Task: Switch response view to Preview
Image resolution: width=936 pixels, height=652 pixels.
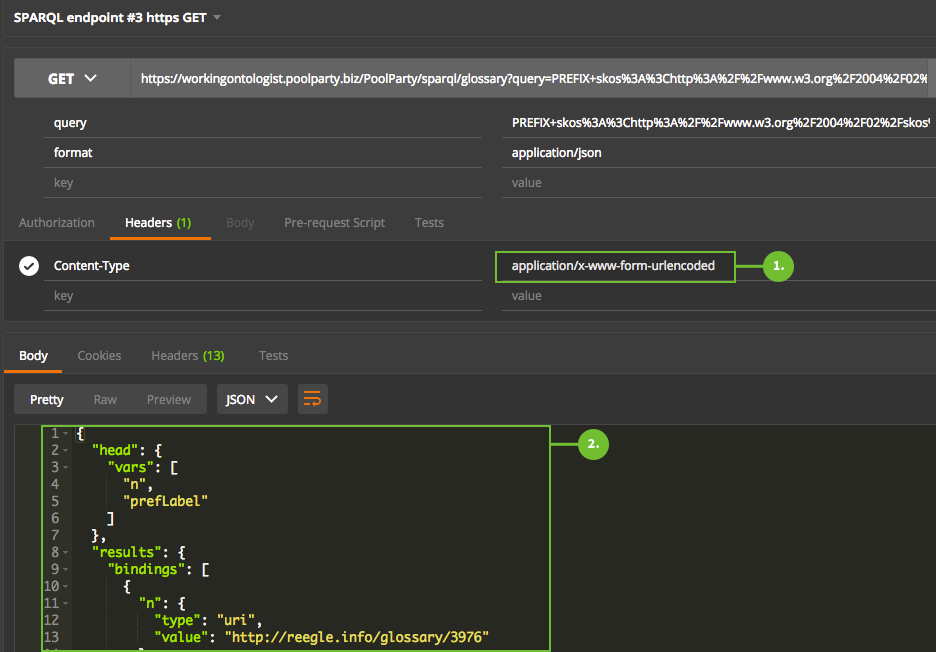Action: coord(168,399)
